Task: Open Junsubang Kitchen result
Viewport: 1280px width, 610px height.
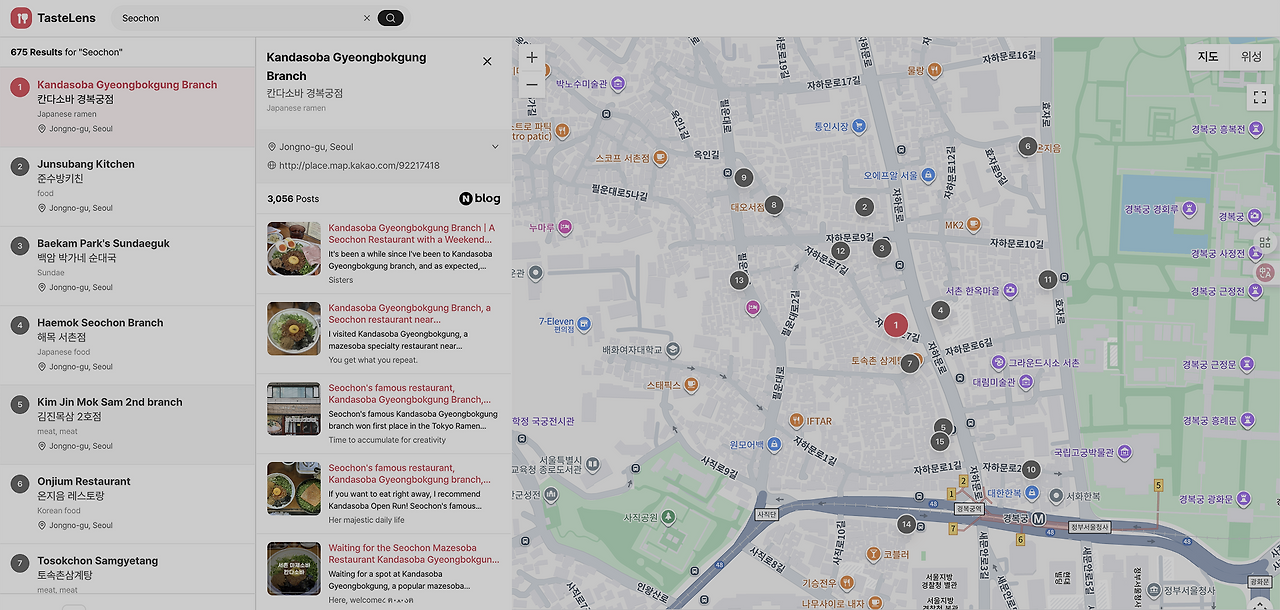Action: click(128, 186)
